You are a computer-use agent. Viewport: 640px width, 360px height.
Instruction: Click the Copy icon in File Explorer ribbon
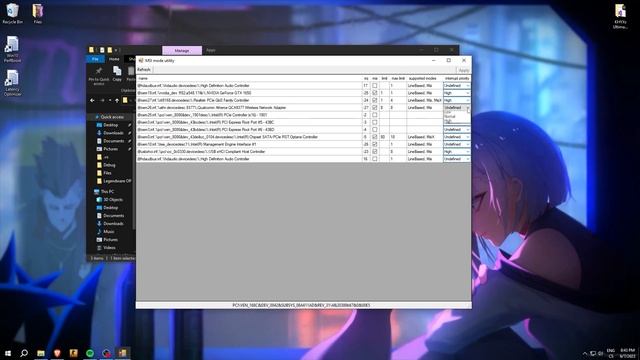coord(117,74)
